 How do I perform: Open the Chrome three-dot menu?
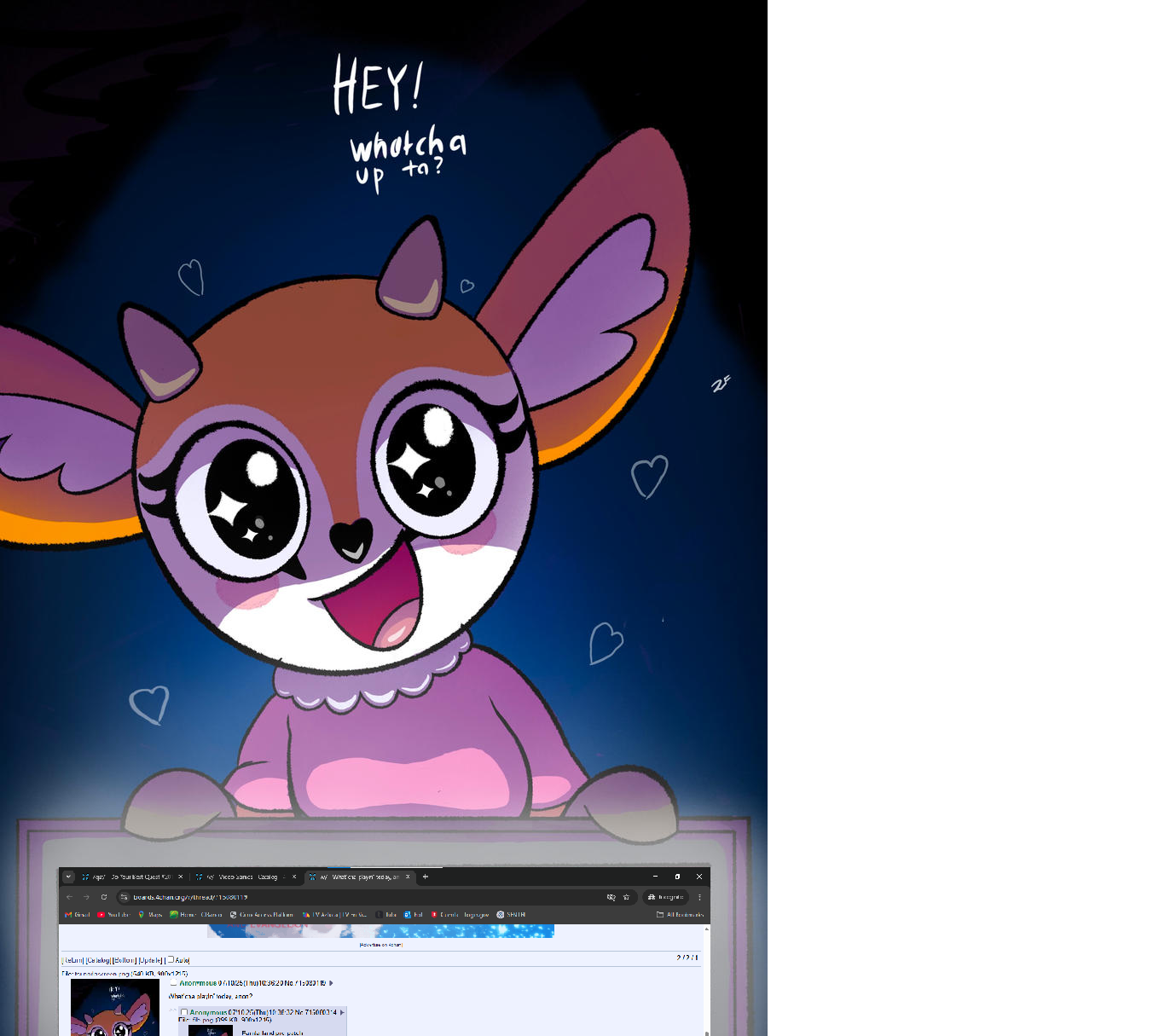pos(699,897)
